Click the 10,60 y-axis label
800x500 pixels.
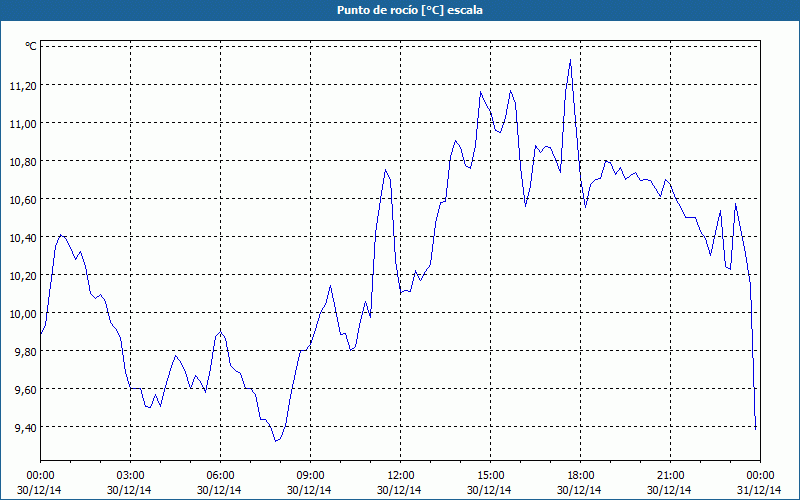click(x=23, y=199)
